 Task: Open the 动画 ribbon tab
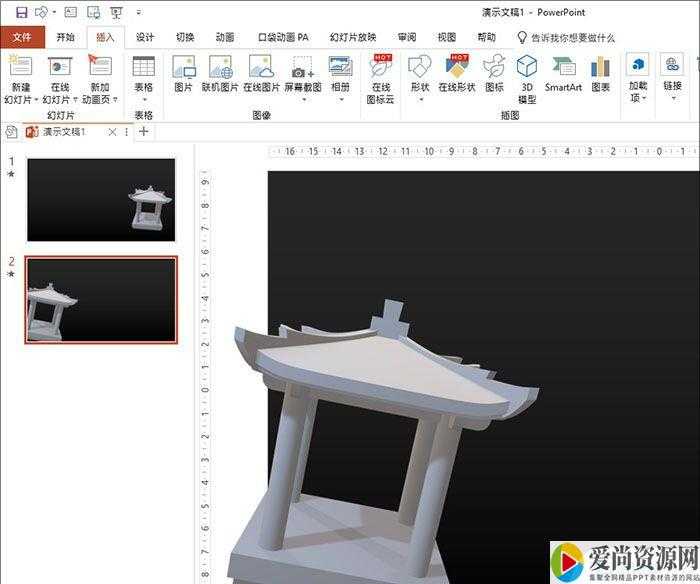(225, 37)
